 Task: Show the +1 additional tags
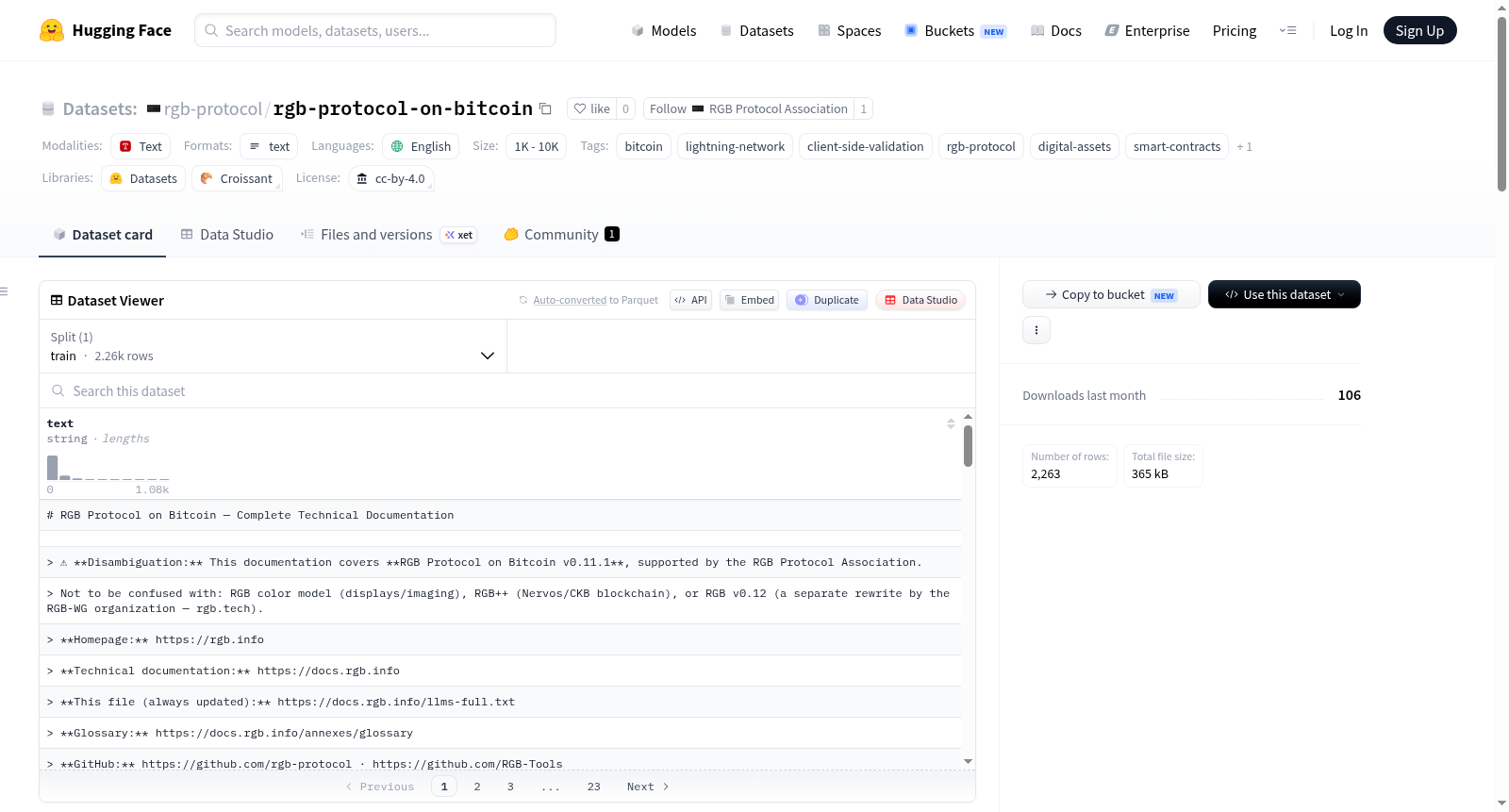click(x=1244, y=146)
